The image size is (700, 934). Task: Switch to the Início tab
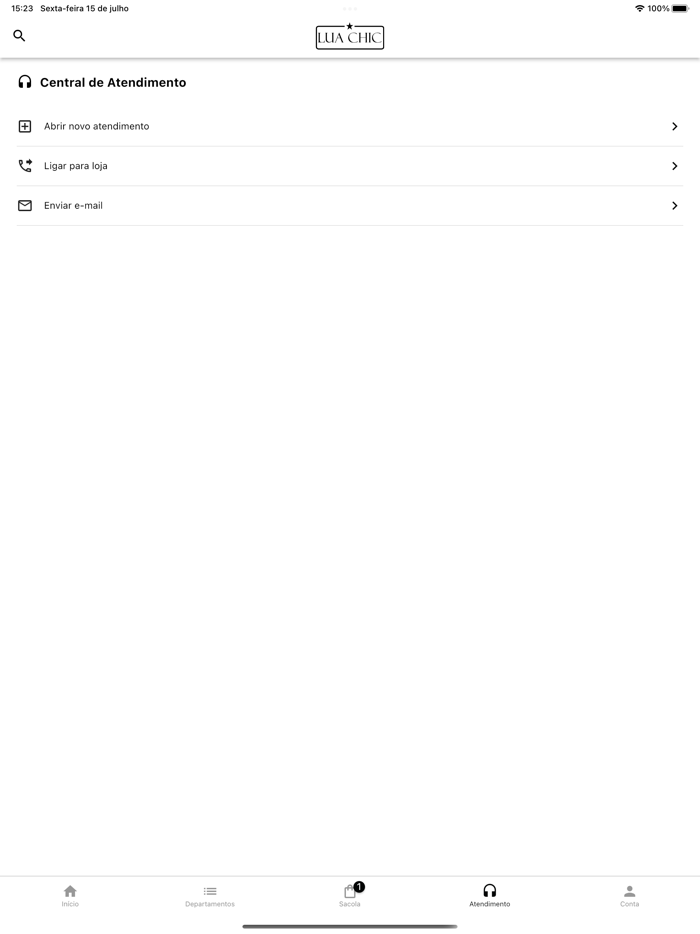[70, 895]
